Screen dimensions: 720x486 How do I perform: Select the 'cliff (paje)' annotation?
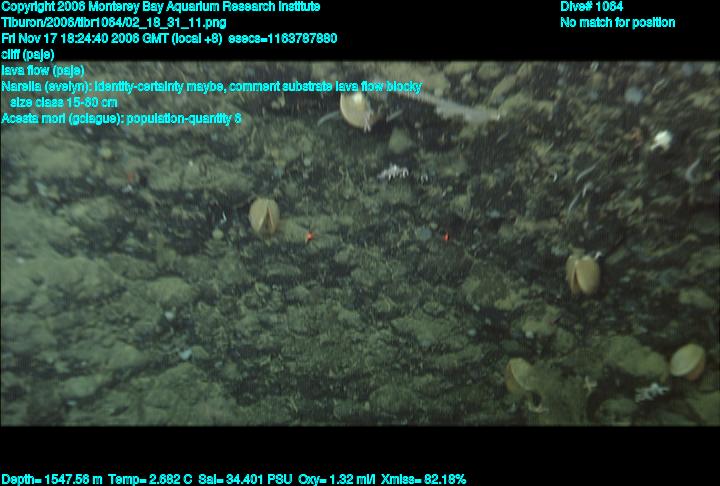28,55
